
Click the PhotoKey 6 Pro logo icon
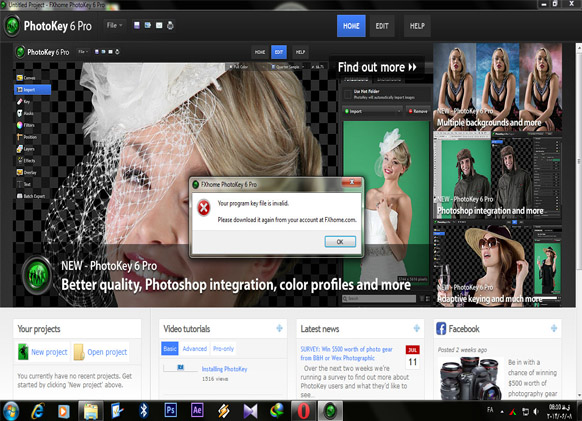(12, 26)
